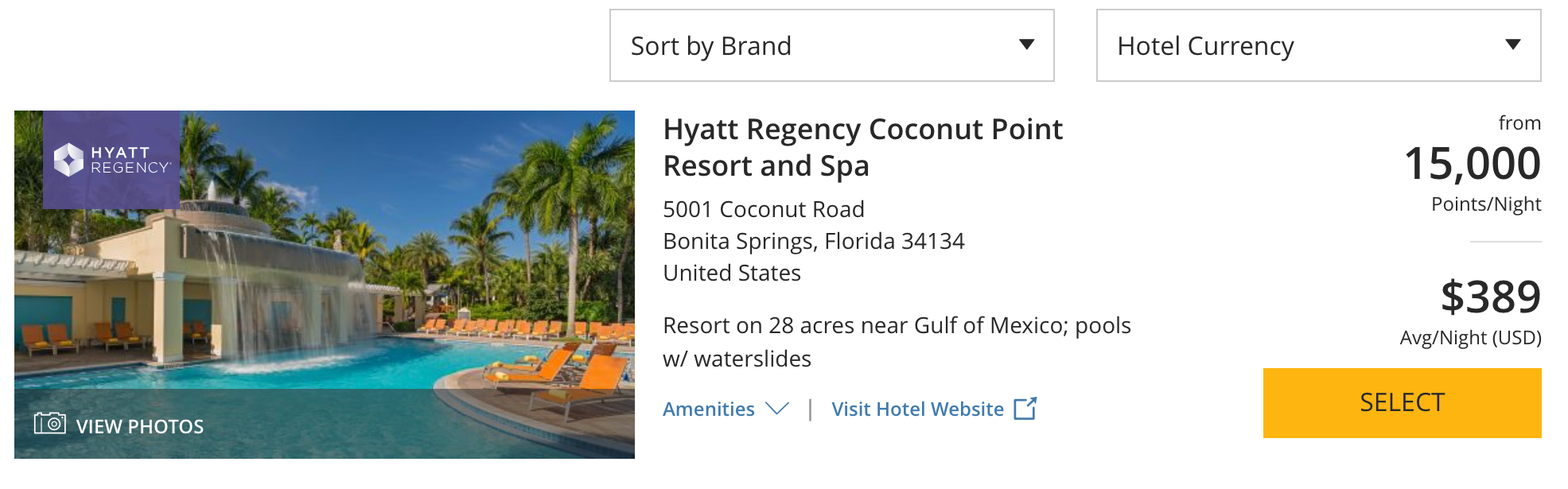The image size is (1568, 489).
Task: Click the resort description text
Action: (x=896, y=342)
